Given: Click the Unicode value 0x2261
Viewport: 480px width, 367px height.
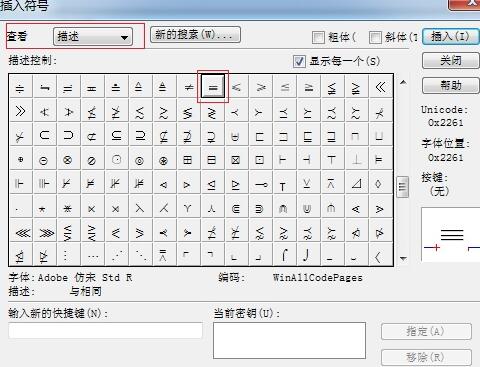Looking at the screenshot, I should pos(446,123).
